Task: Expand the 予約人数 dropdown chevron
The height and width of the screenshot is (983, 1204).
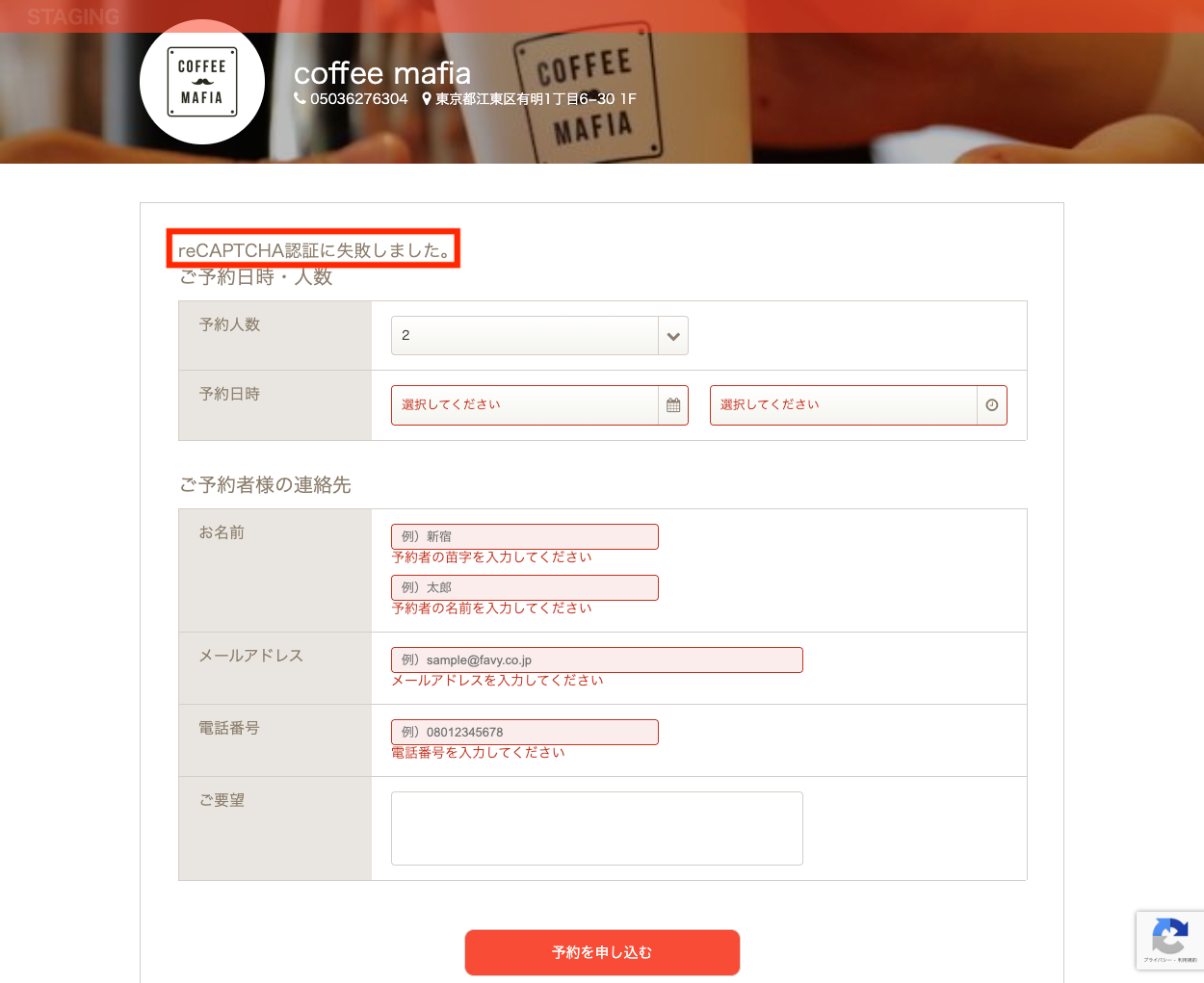Action: tap(673, 336)
